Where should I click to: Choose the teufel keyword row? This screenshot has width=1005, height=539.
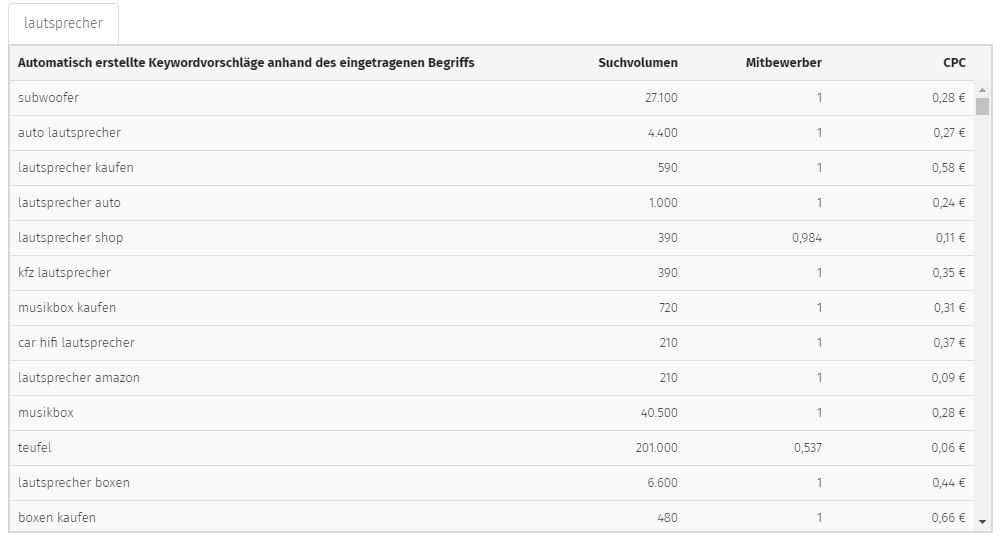[x=492, y=448]
